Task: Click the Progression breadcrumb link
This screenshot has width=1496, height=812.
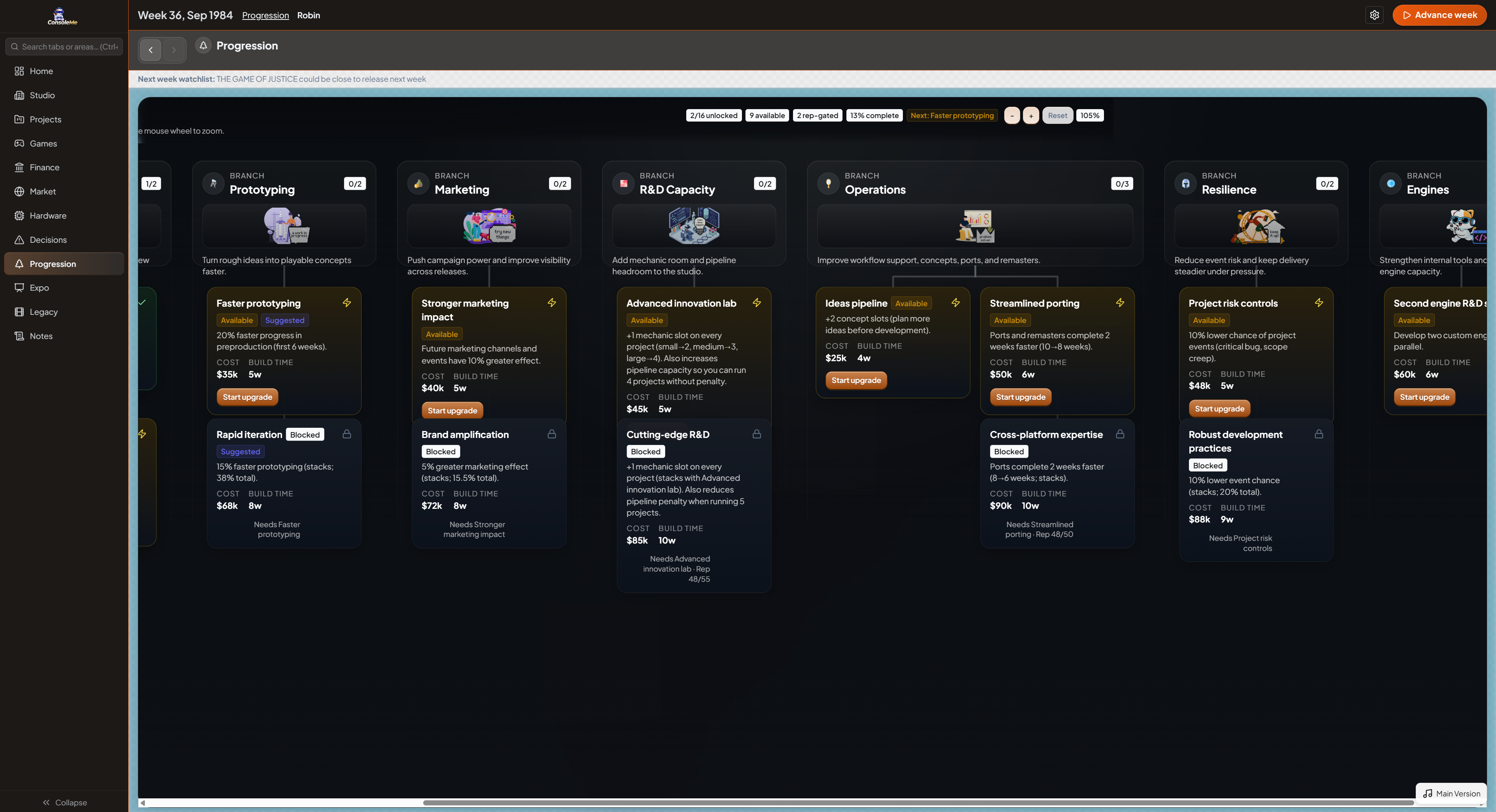Action: coord(265,15)
